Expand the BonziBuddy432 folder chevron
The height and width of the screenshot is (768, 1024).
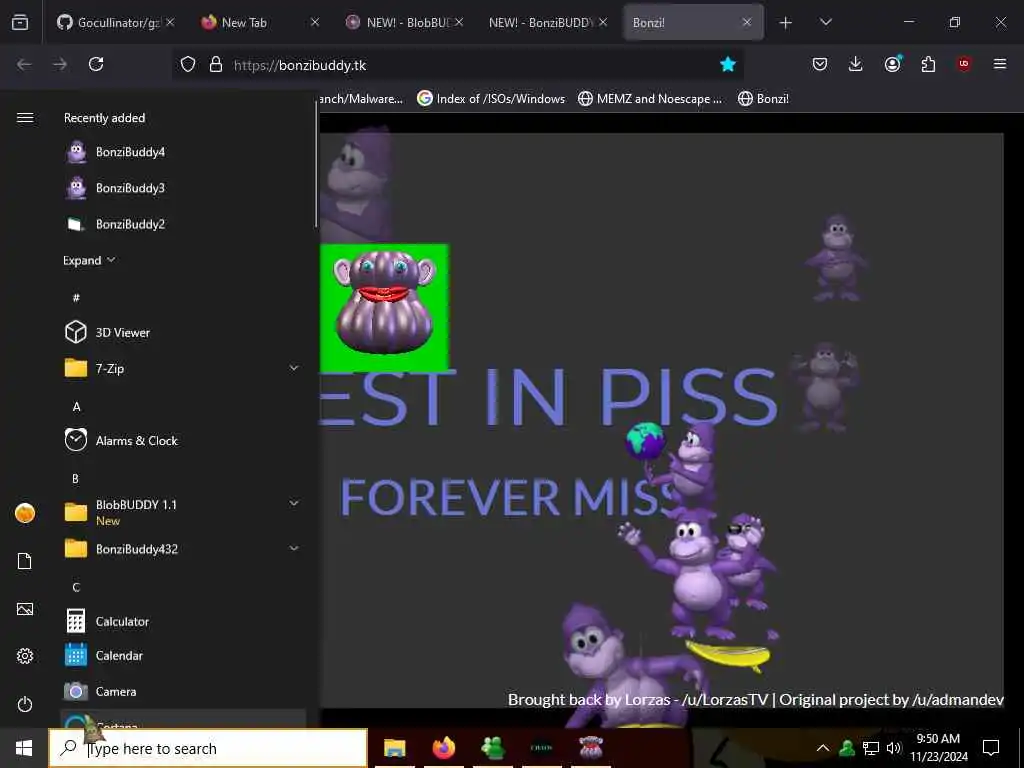click(x=294, y=549)
